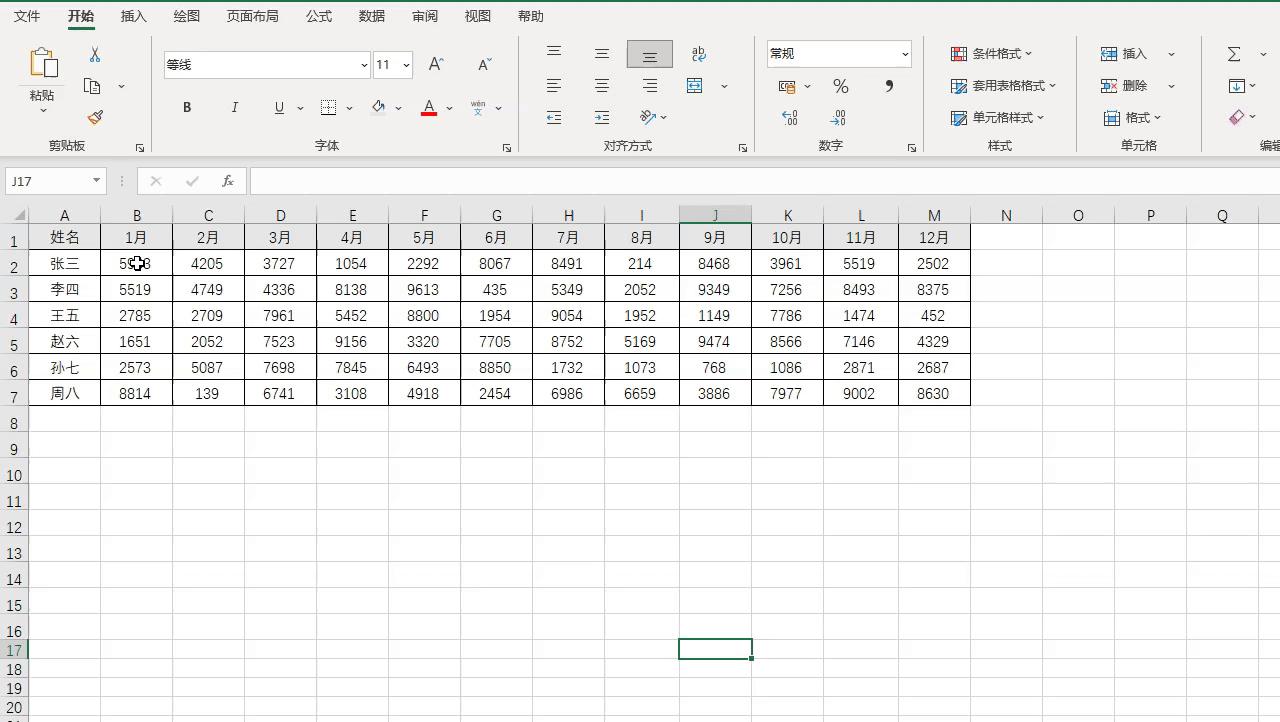Apply bold formatting from the font group
Viewport: 1280px width, 722px height.
pyautogui.click(x=186, y=107)
